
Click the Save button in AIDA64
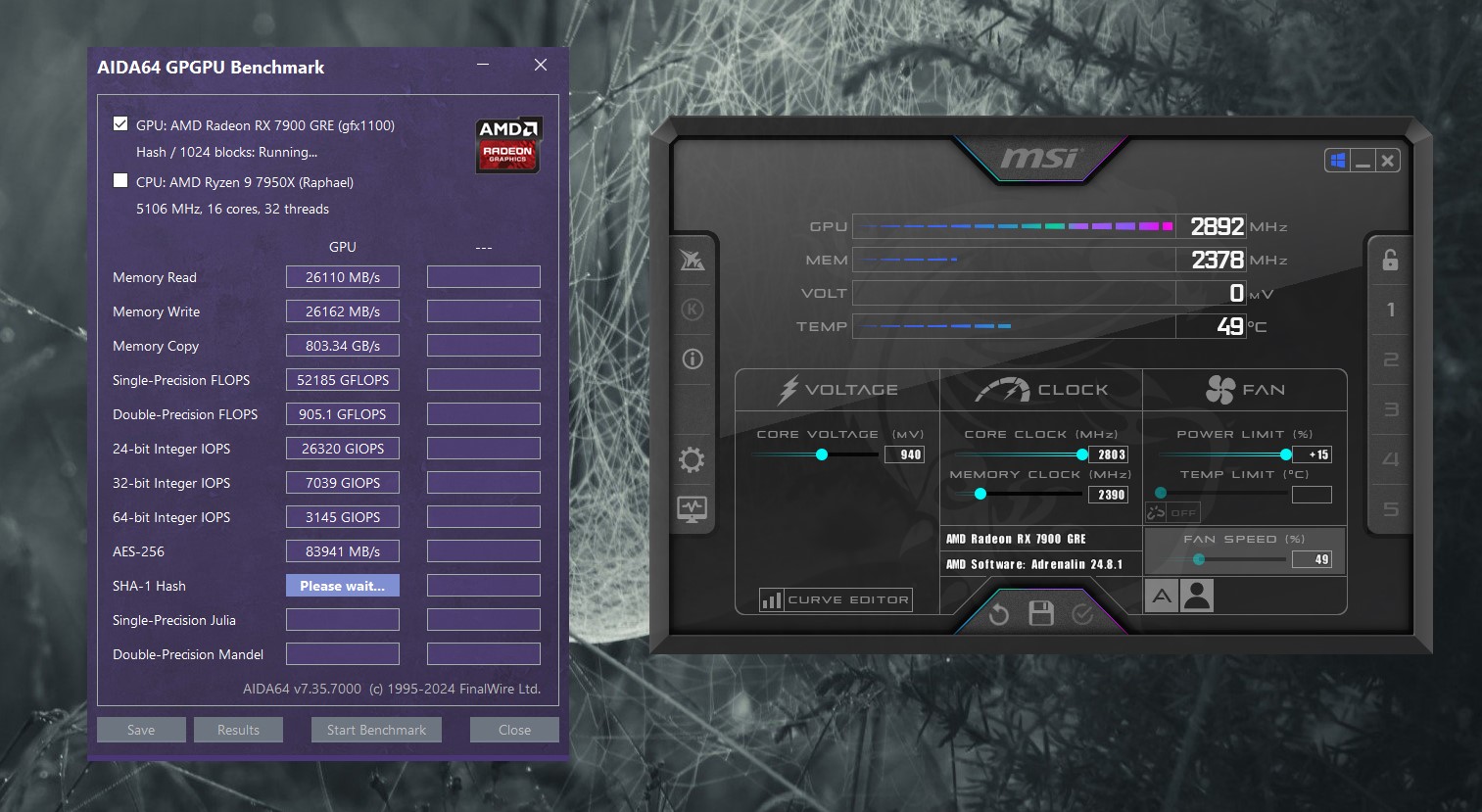[141, 730]
